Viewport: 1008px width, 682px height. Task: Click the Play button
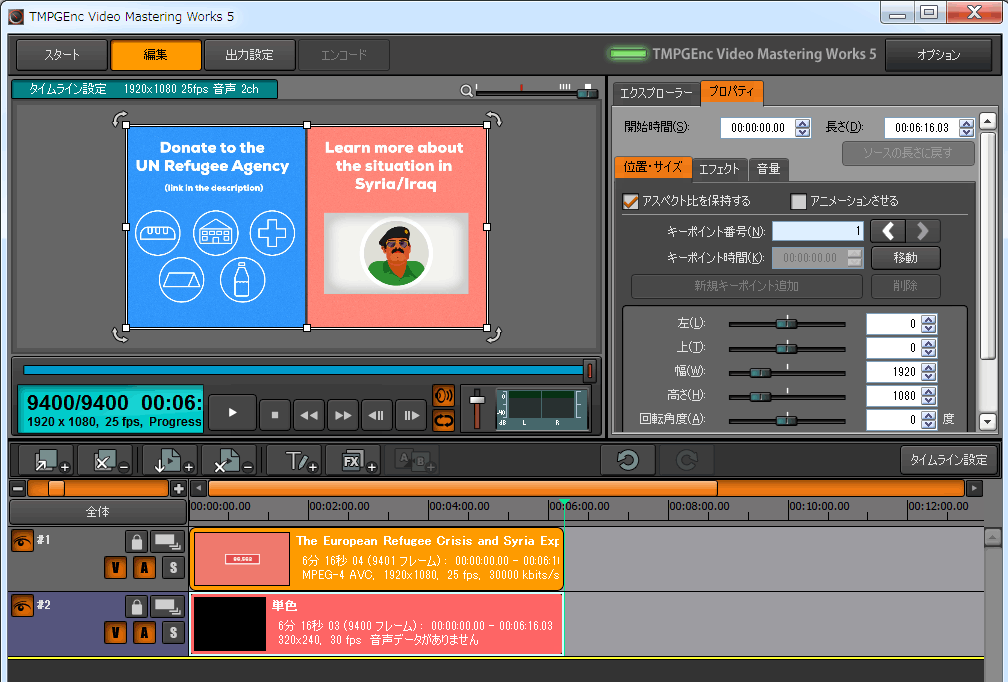tap(233, 413)
